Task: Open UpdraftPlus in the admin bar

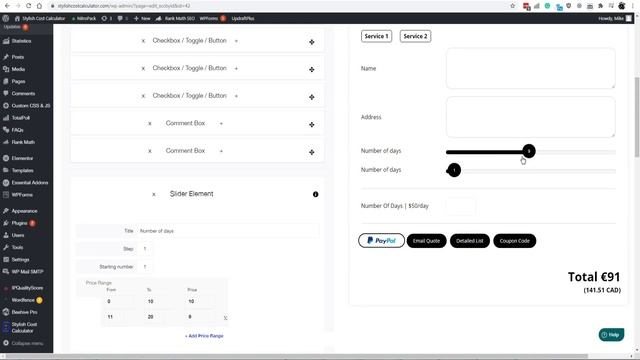Action: pyautogui.click(x=243, y=18)
